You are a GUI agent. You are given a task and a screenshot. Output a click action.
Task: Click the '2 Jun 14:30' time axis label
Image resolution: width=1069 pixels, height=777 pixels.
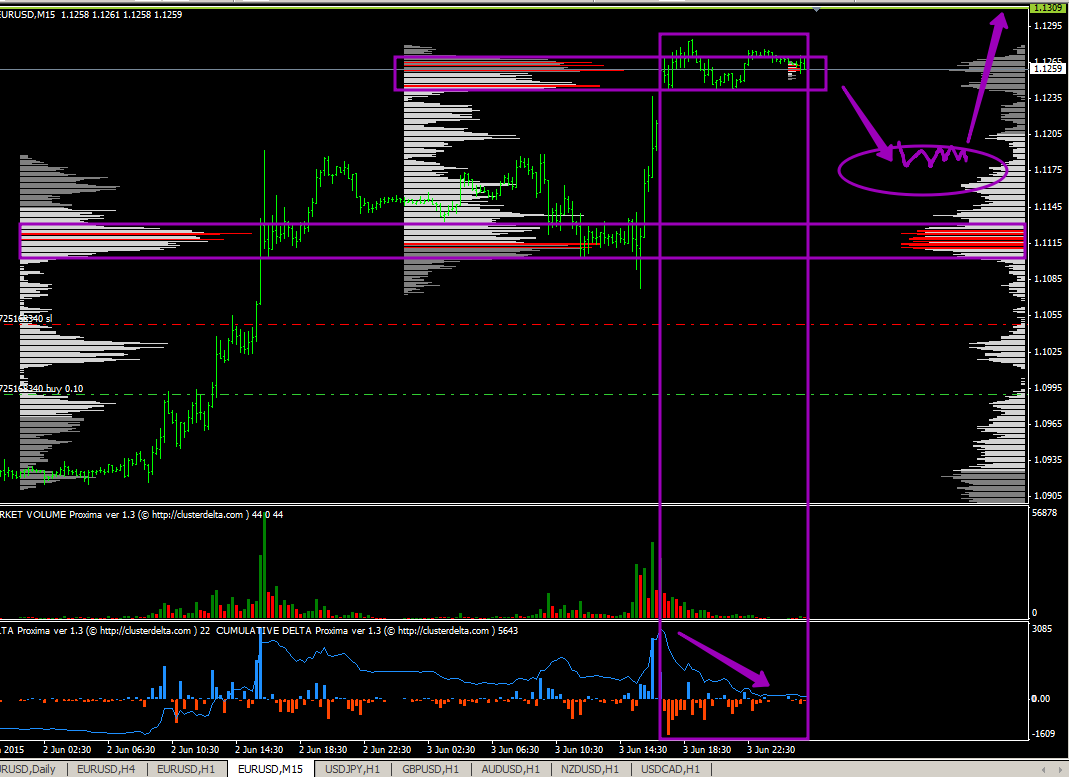tap(259, 750)
